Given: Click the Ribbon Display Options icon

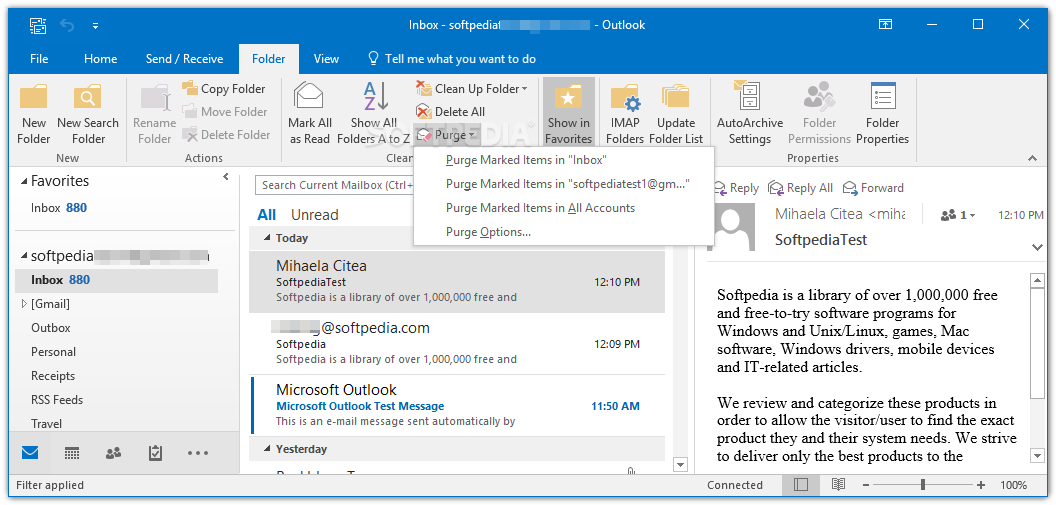Looking at the screenshot, I should (886, 25).
